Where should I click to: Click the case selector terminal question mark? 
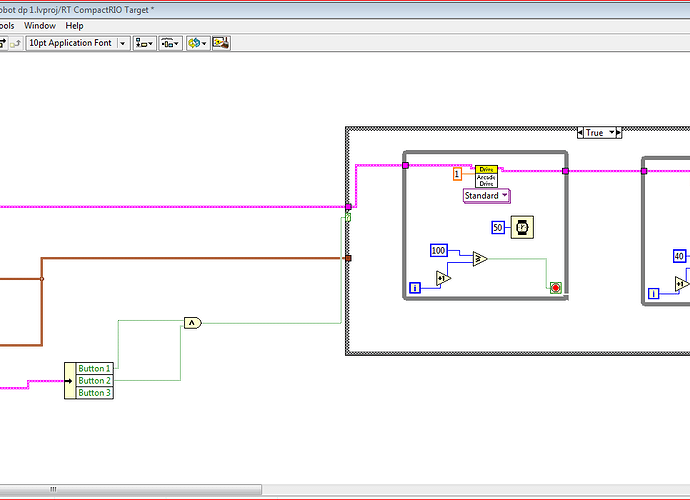(x=348, y=217)
